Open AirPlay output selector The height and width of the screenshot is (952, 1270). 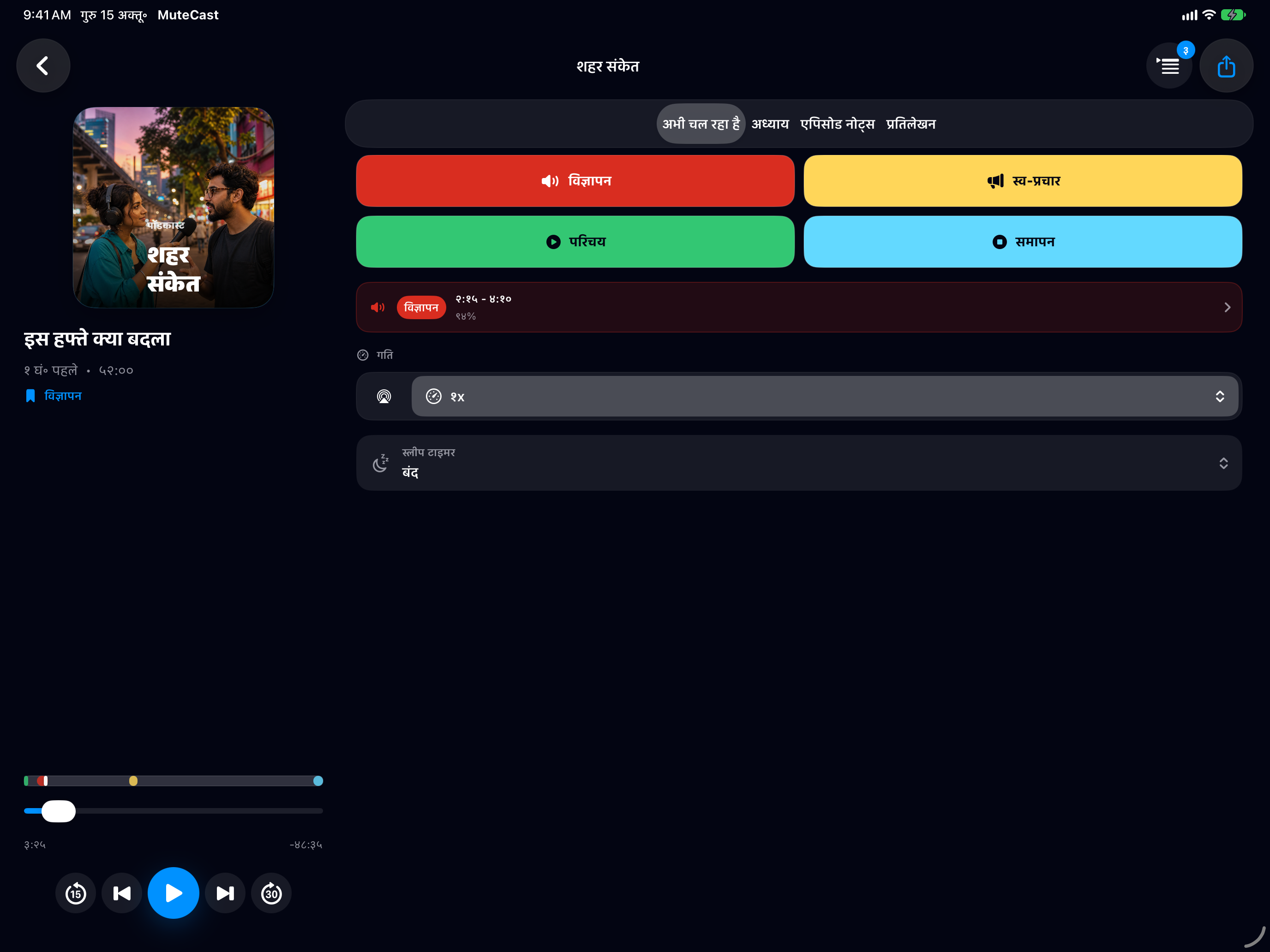click(x=383, y=397)
